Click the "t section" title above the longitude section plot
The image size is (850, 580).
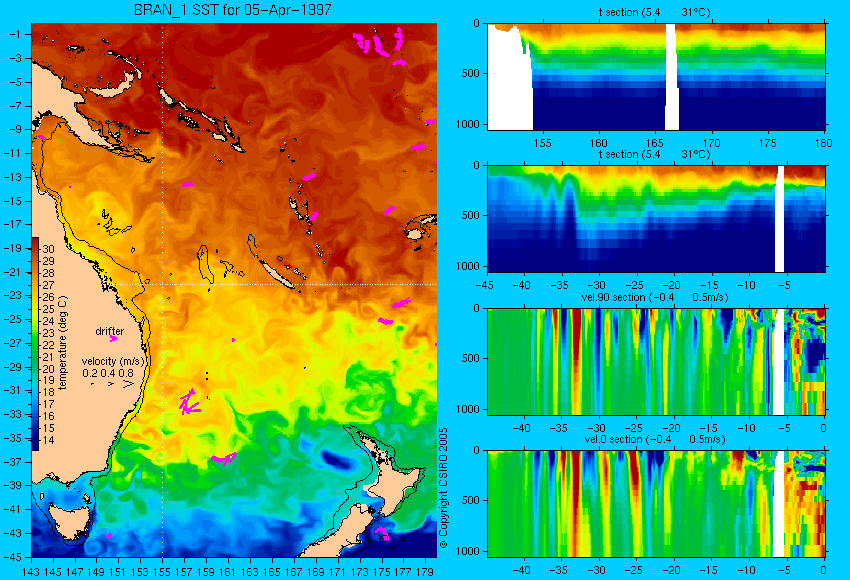point(654,12)
